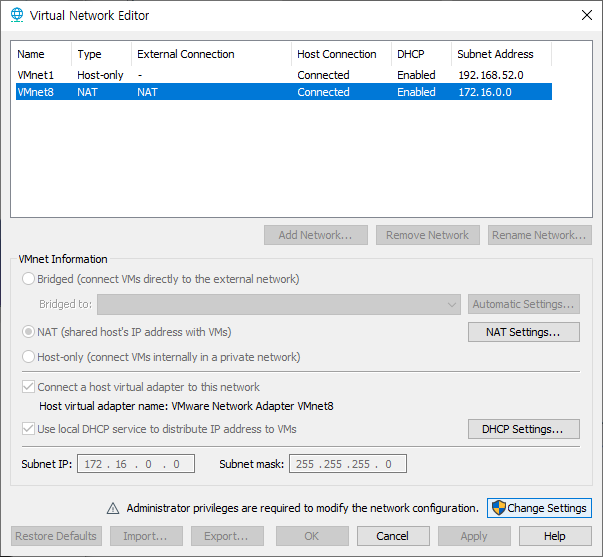Viewport: 603px width, 557px height.
Task: Select the NAT radio button
Action: click(28, 332)
